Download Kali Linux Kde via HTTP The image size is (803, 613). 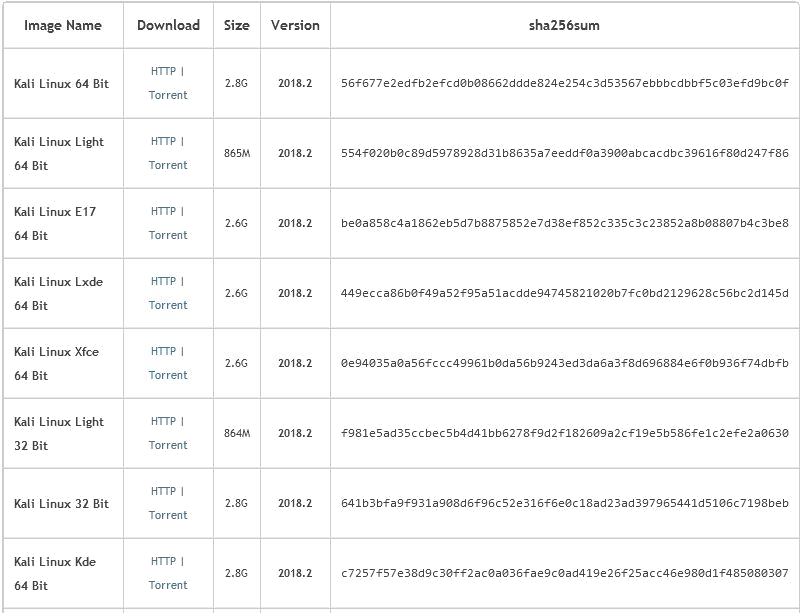(x=163, y=562)
